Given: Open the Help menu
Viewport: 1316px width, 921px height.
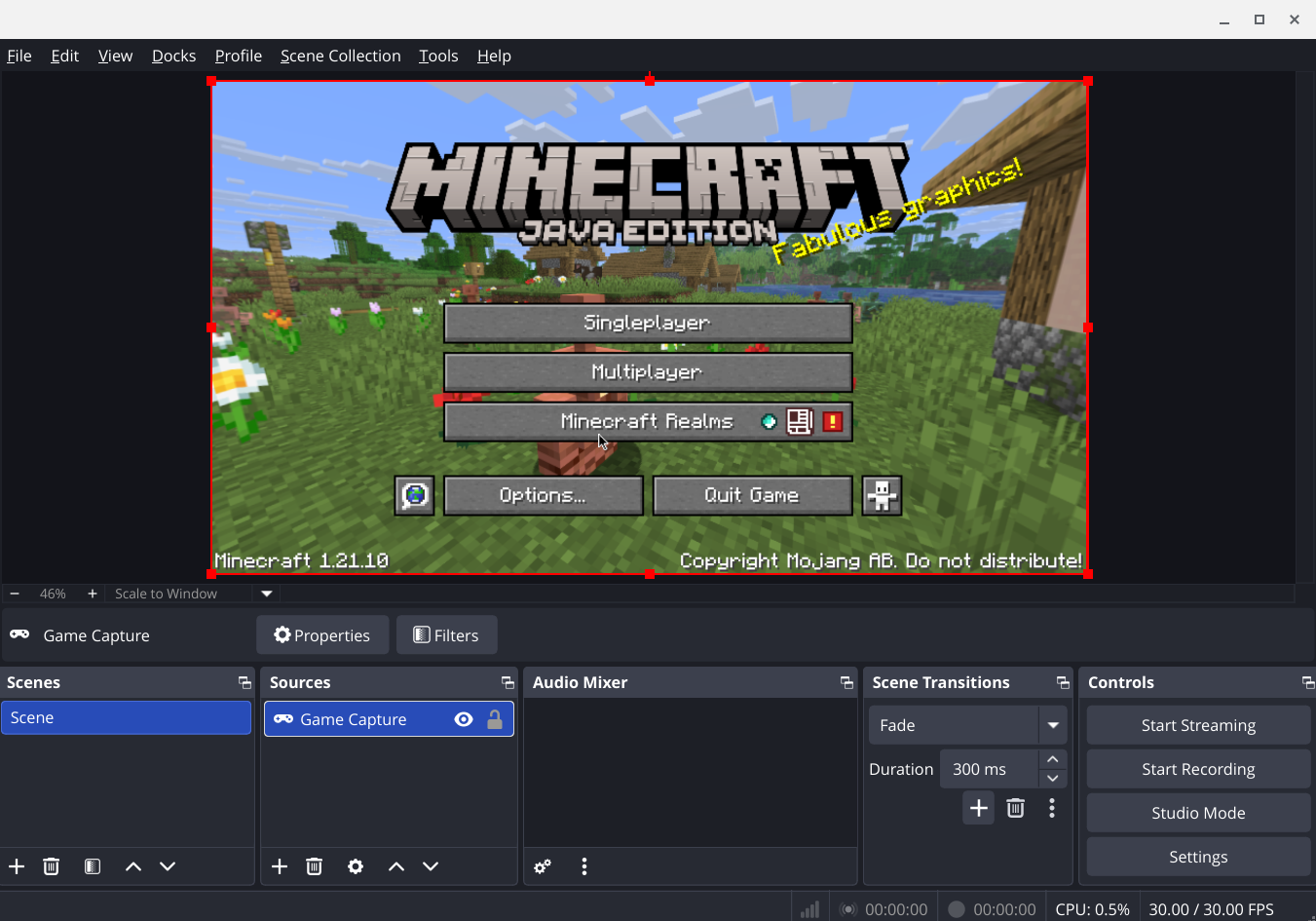Looking at the screenshot, I should [494, 56].
